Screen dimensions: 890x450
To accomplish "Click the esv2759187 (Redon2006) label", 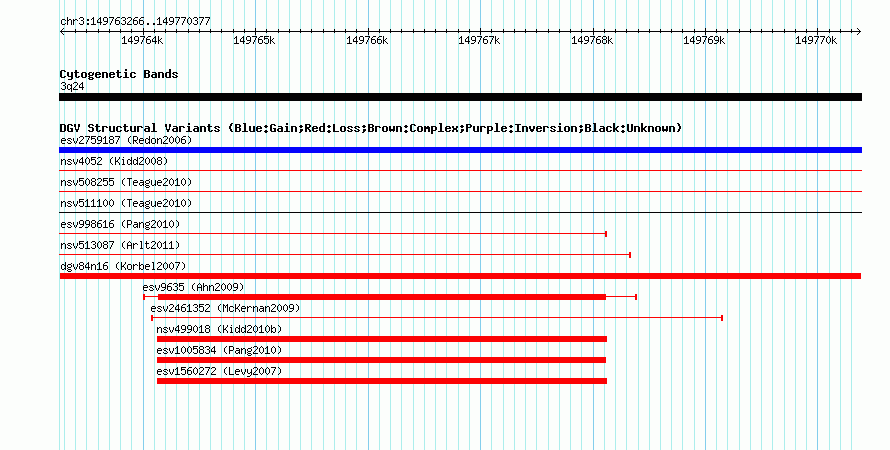I will pyautogui.click(x=126, y=140).
